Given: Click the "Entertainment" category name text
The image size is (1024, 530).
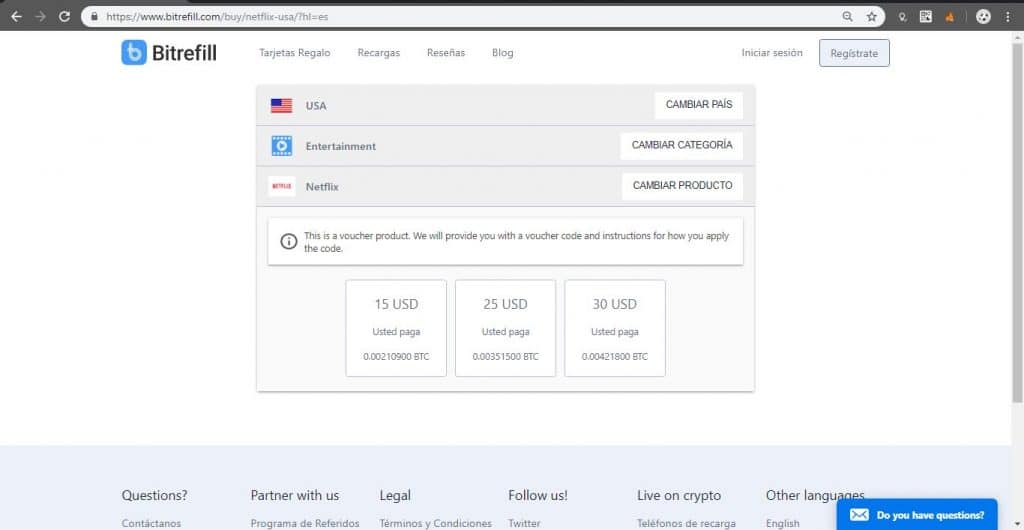Looking at the screenshot, I should click(341, 146).
